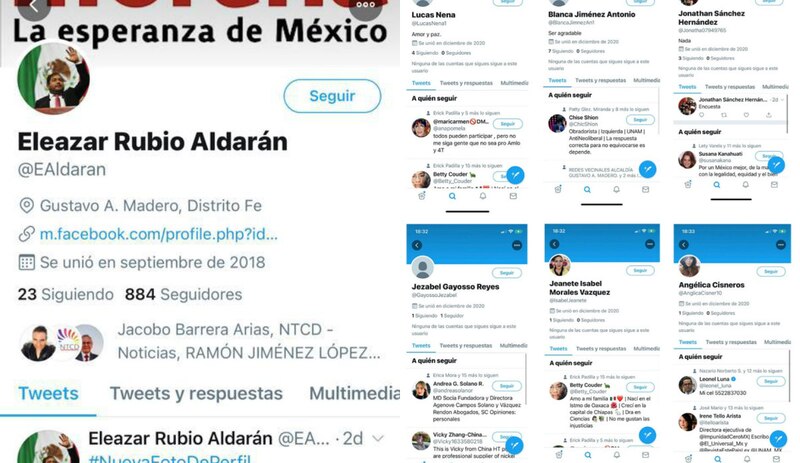Follow suggested account Leonel Luna
This screenshot has width=800, height=463.
[x=770, y=381]
